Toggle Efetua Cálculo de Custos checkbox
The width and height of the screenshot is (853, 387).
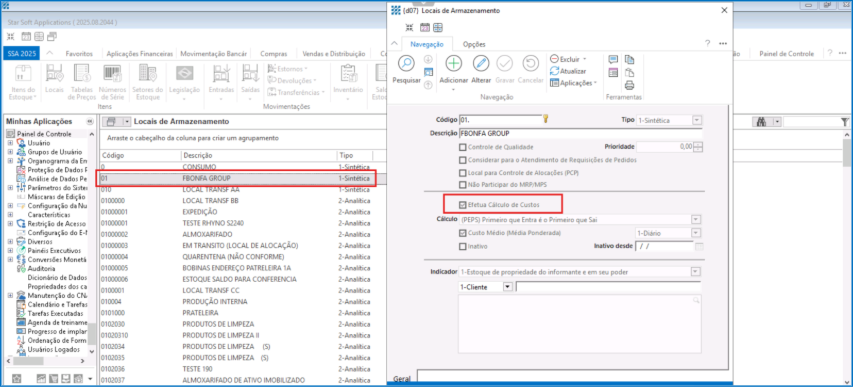point(463,205)
